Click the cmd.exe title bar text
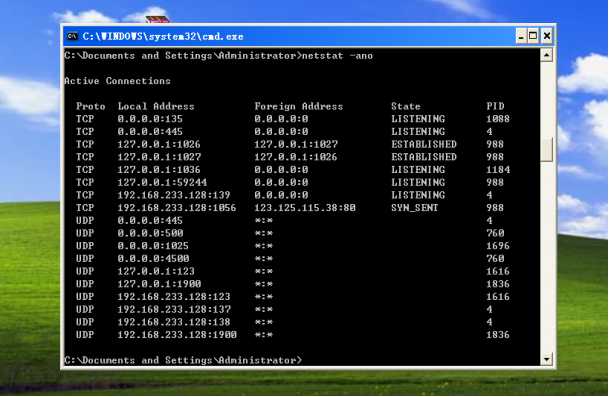609x397 pixels. coord(163,37)
